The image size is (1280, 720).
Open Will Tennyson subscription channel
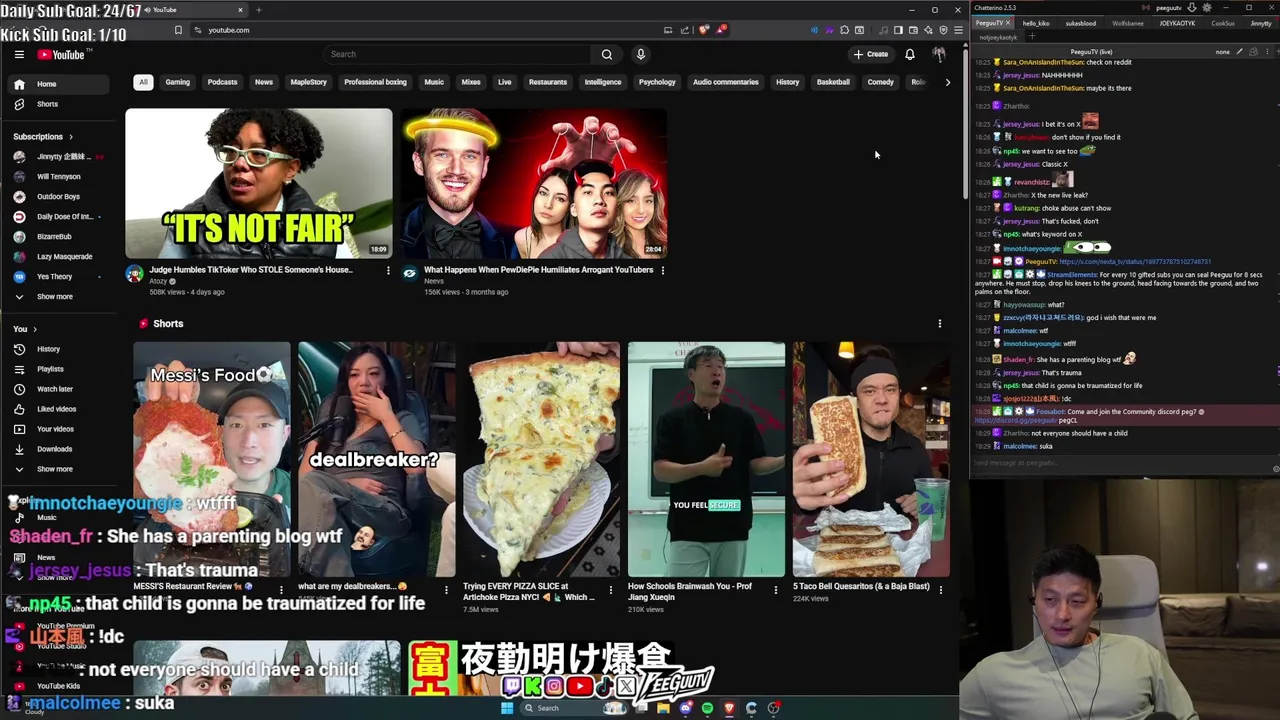[58, 177]
